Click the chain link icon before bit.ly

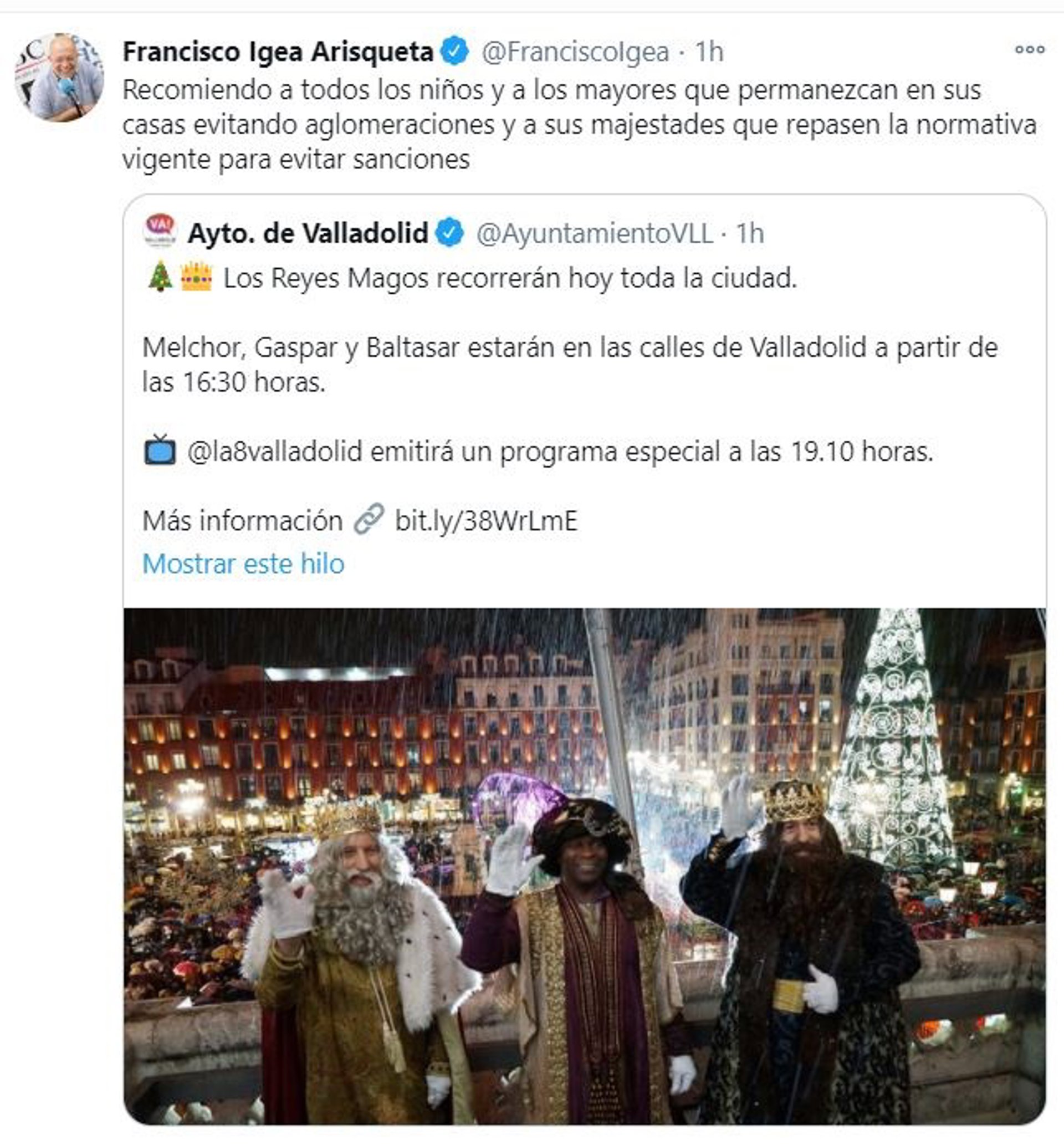(x=369, y=519)
